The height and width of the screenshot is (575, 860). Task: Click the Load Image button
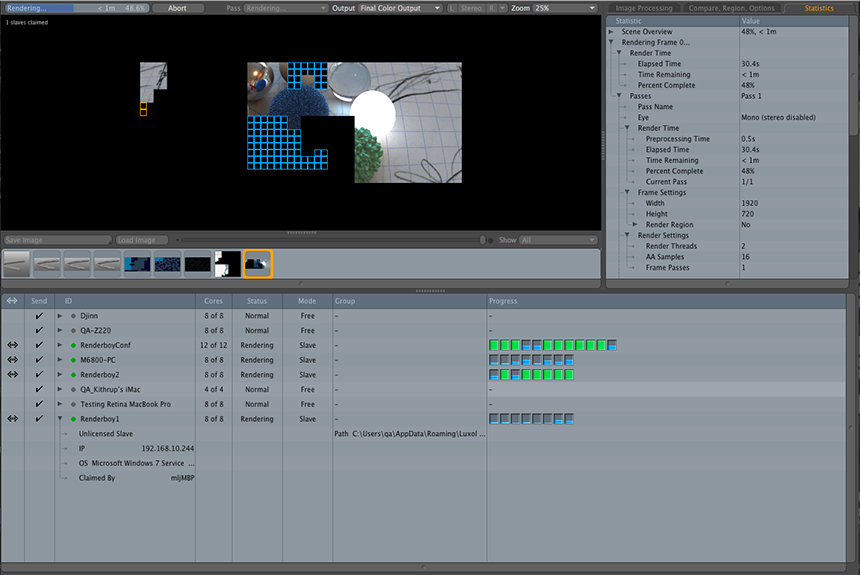point(137,240)
